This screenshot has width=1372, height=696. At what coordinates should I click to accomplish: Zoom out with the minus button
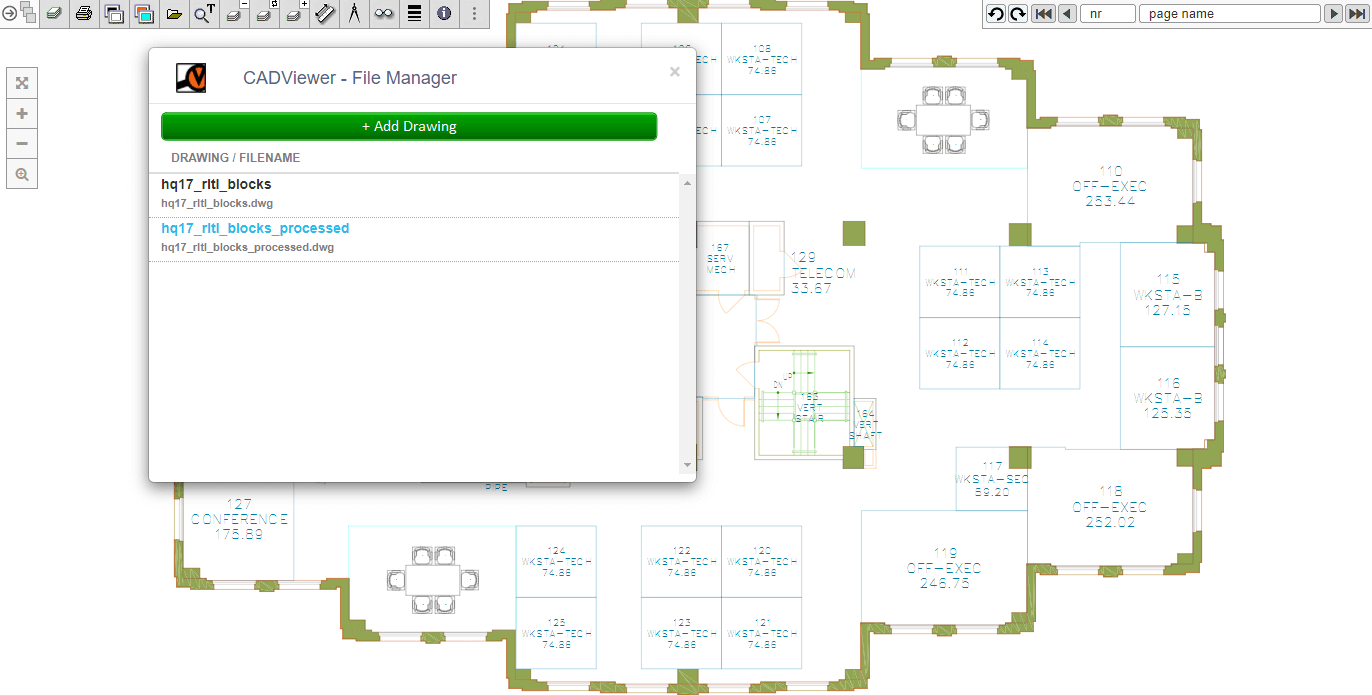pos(22,143)
